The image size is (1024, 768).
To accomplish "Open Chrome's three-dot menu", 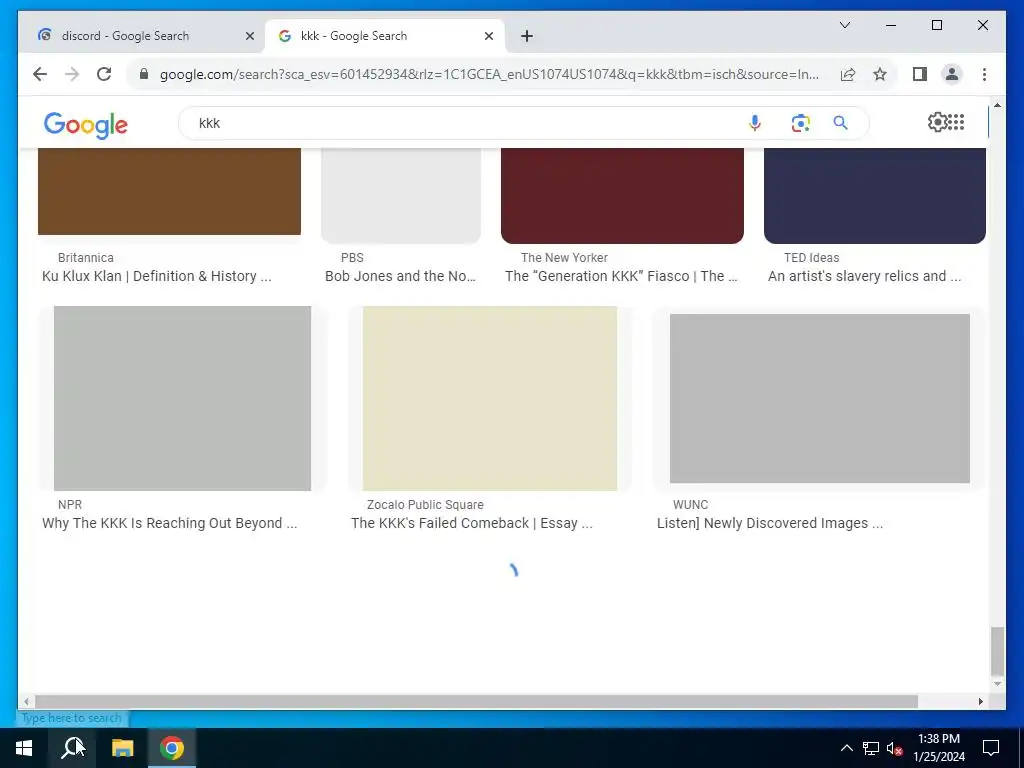I will coord(984,74).
